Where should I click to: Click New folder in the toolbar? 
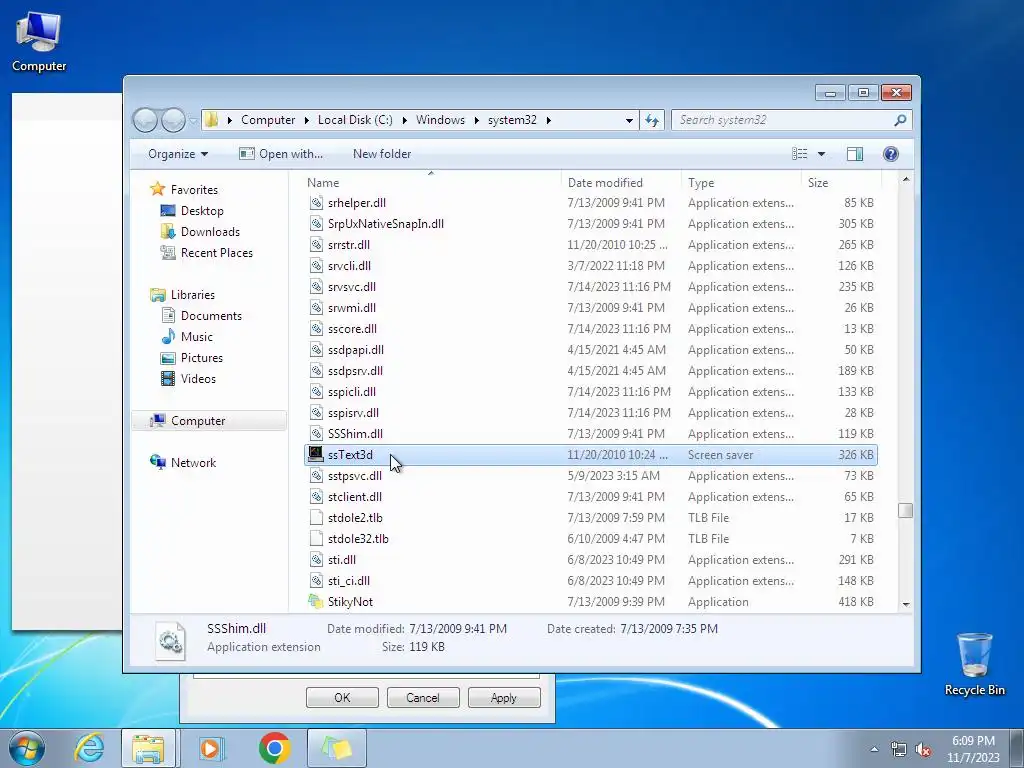coord(382,154)
